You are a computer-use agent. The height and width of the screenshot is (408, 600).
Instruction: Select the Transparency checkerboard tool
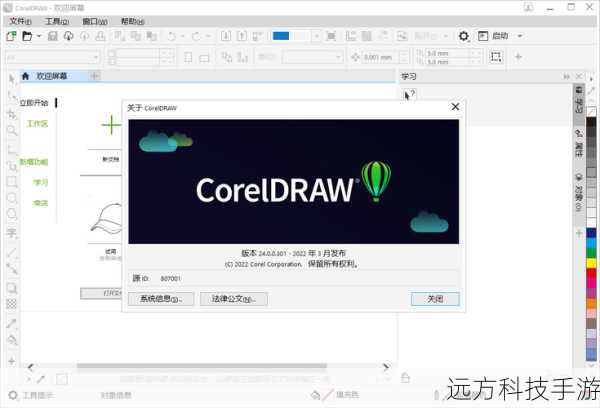[x=12, y=304]
